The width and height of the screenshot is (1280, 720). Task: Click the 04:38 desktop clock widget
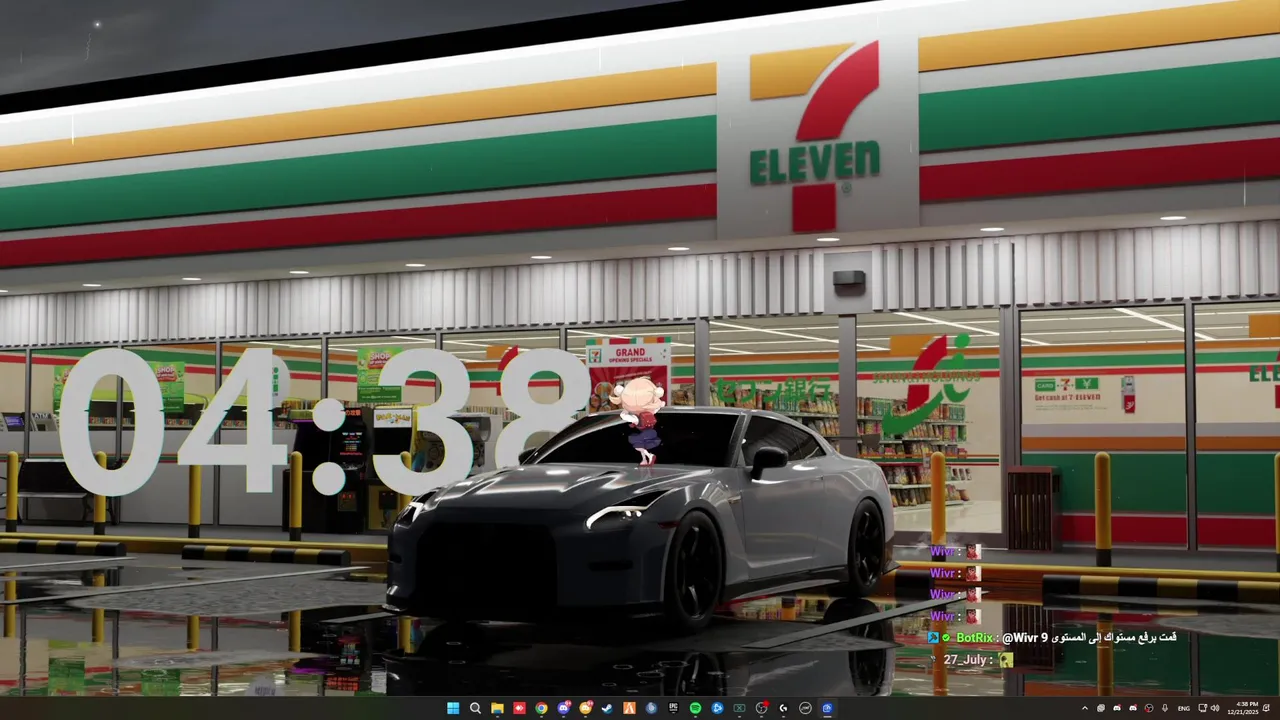(x=324, y=422)
